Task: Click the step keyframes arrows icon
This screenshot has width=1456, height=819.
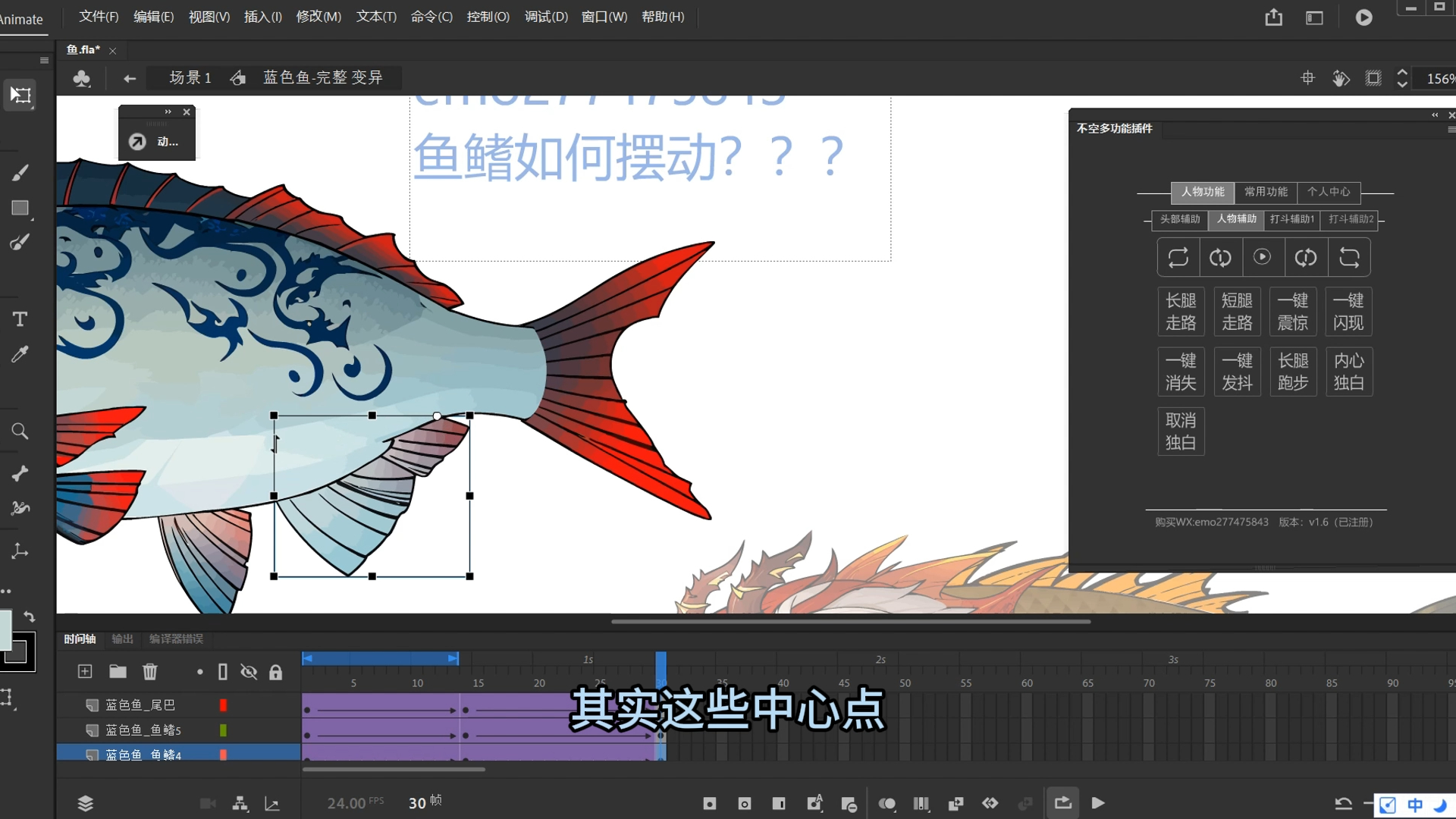Action: tap(990, 804)
